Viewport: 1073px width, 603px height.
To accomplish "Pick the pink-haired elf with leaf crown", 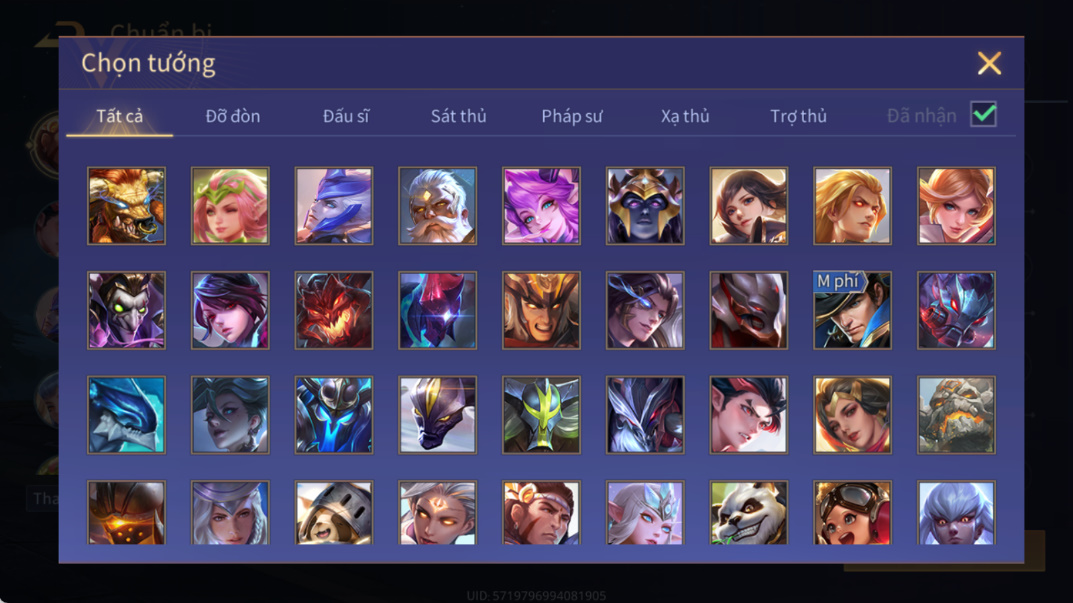I will [x=230, y=205].
